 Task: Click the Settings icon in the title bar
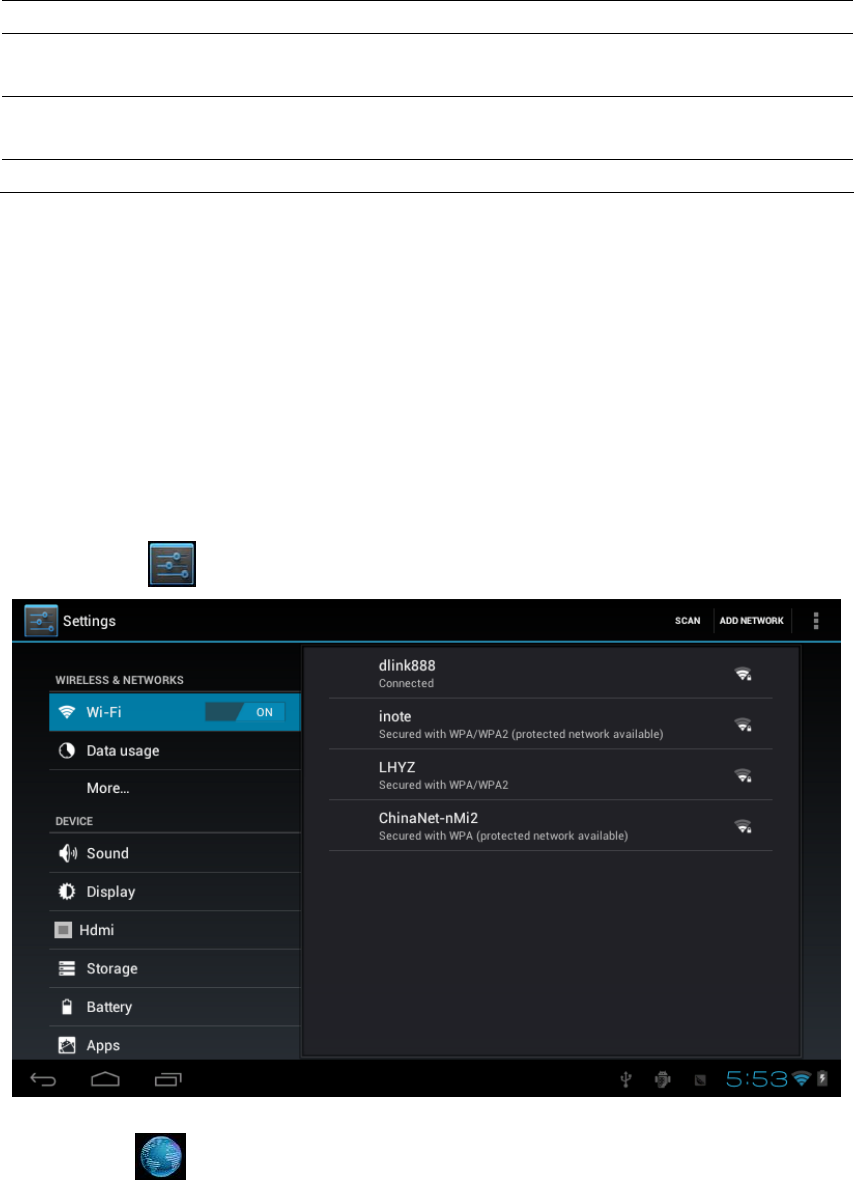coord(41,621)
